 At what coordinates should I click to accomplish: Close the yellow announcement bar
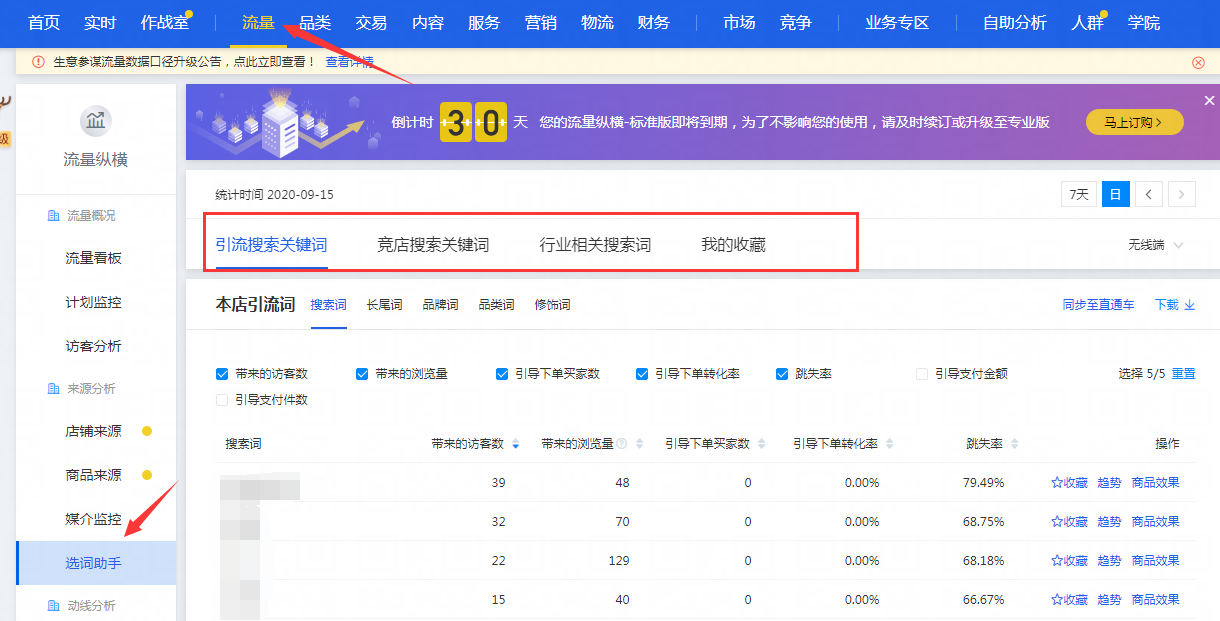(1198, 62)
